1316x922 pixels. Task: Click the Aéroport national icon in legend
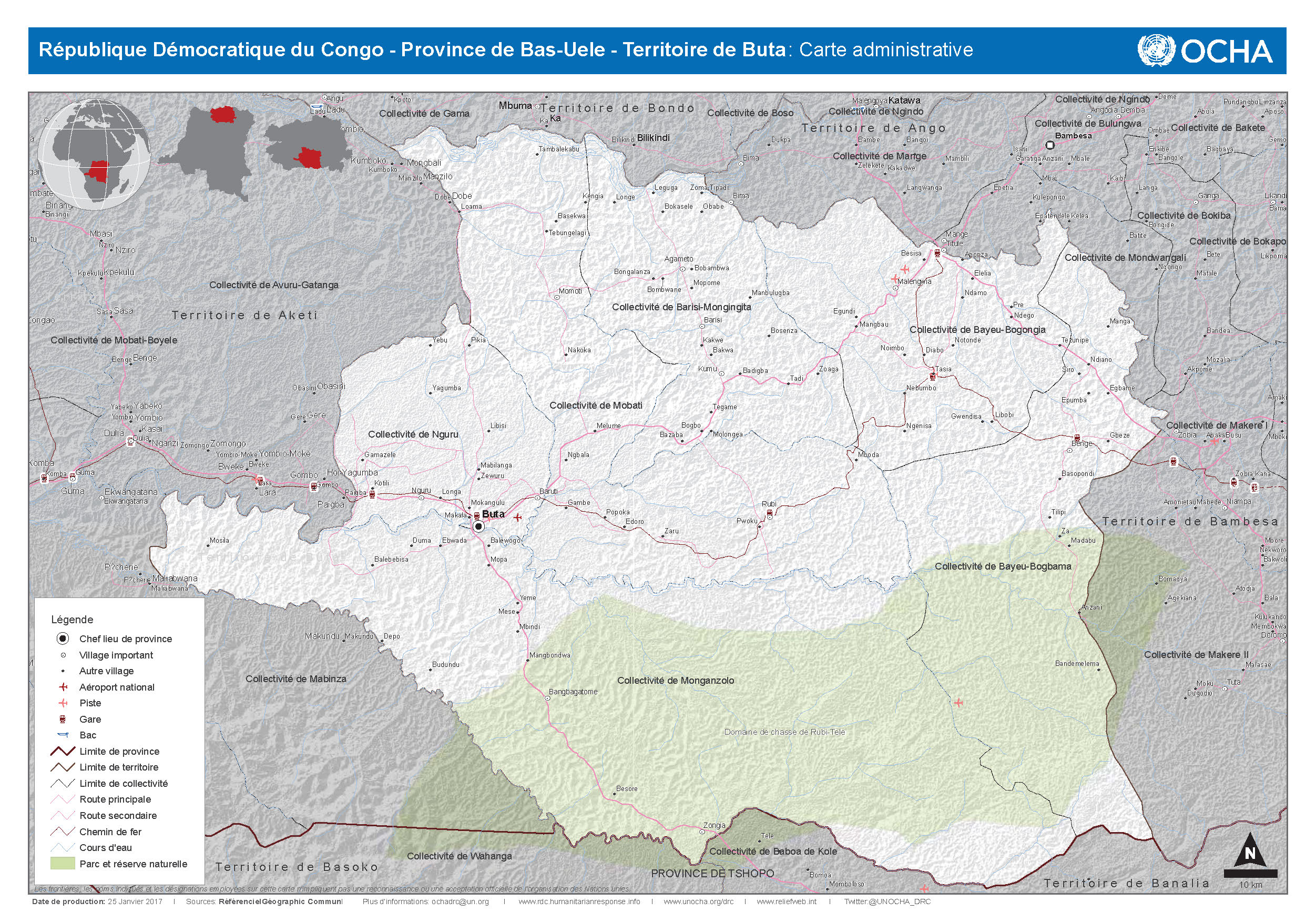[x=63, y=687]
